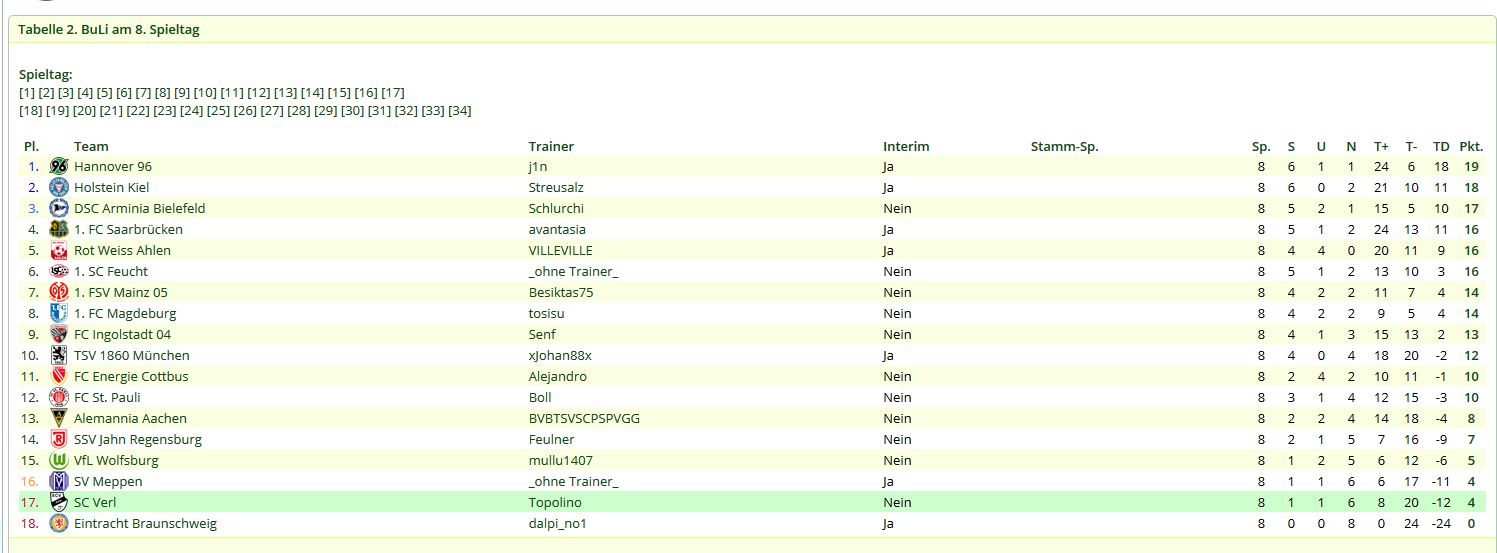Screen dimensions: 1497x553
Task: Click the Hannover 96 club crest
Action: tap(59, 166)
